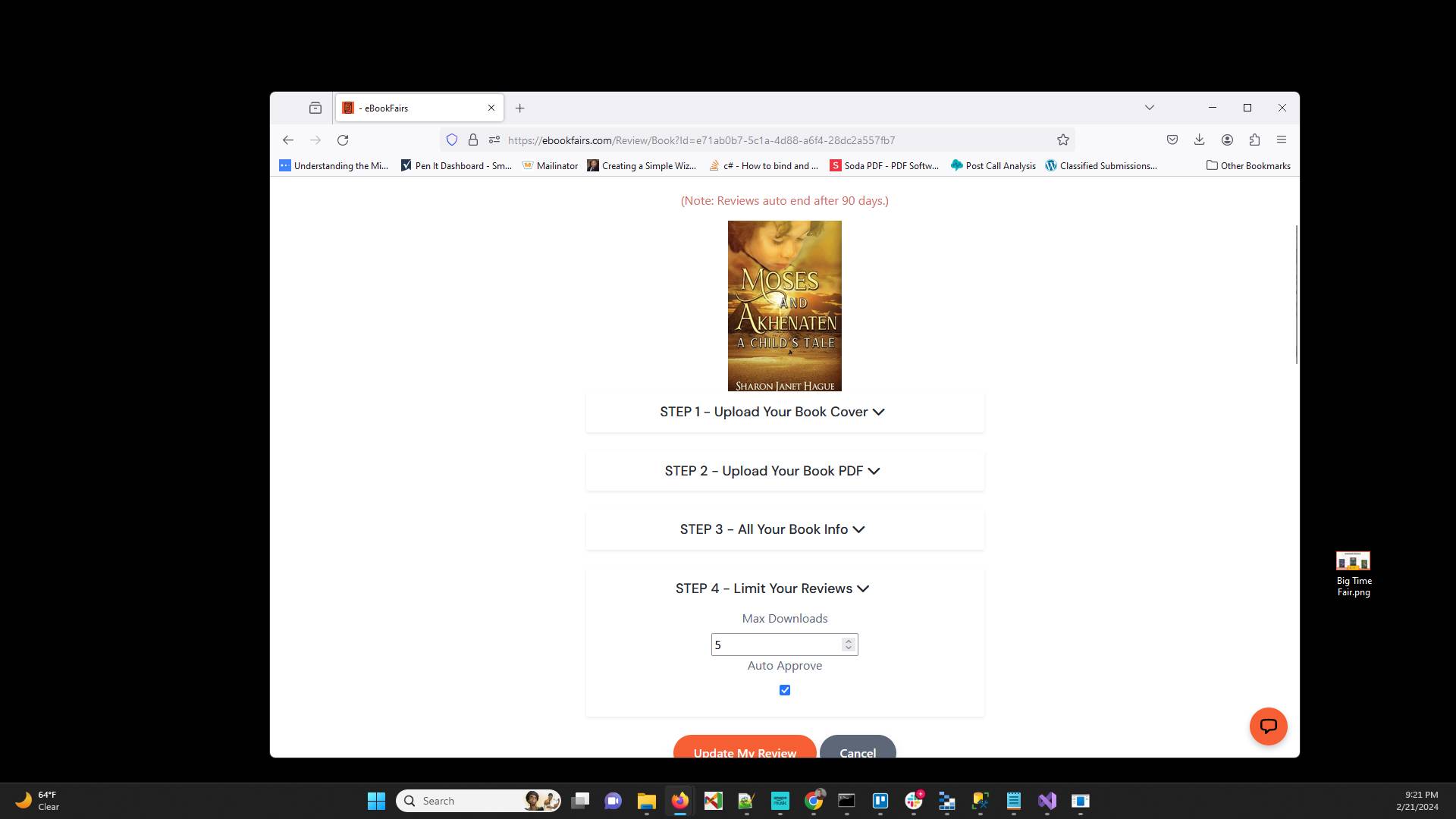This screenshot has width=1456, height=819.
Task: Open the browser extensions icon
Action: (x=1255, y=140)
